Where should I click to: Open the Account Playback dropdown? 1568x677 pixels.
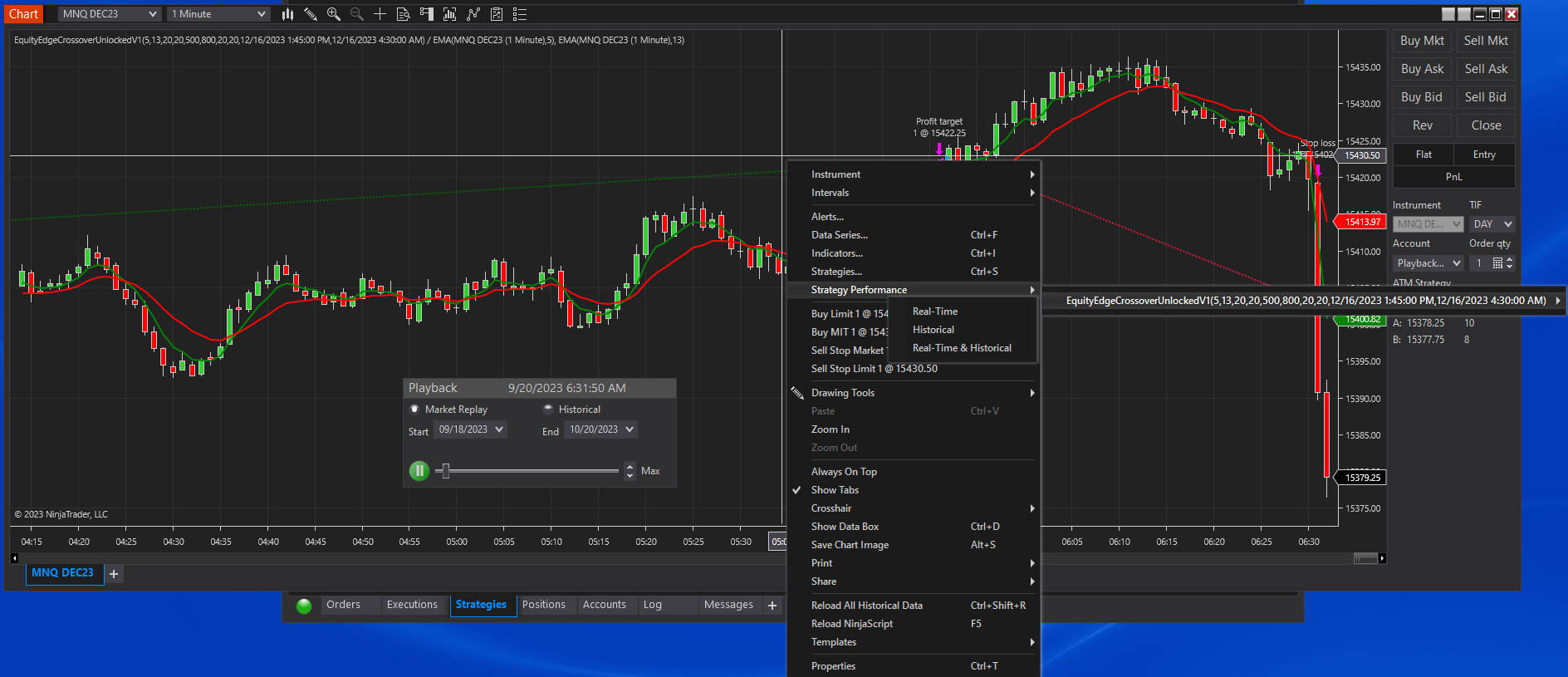[1428, 263]
